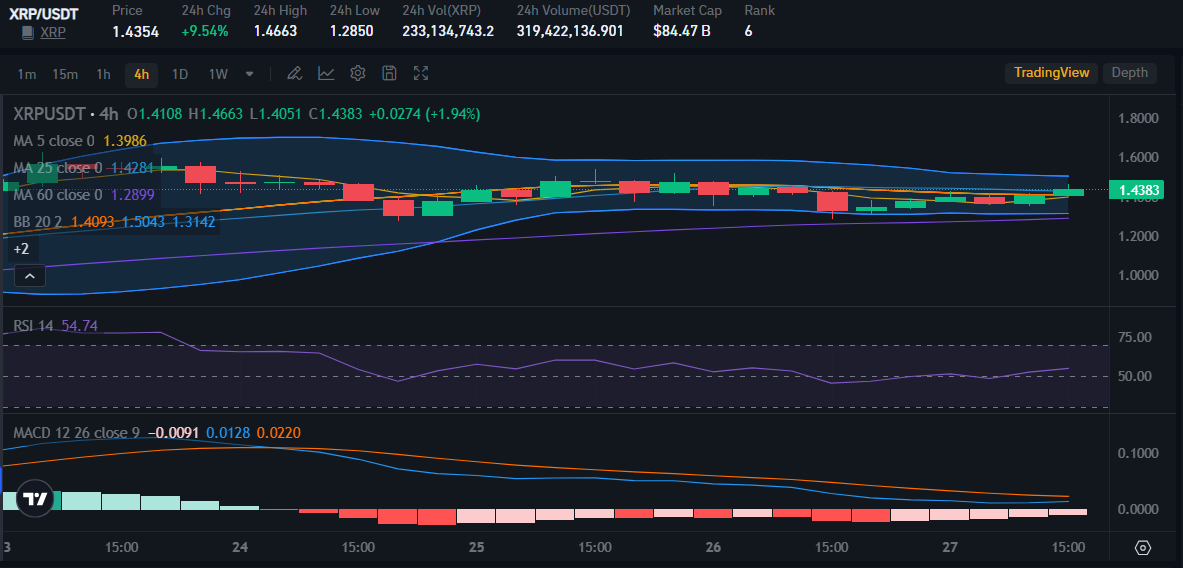1183x568 pixels.
Task: Select the MA 25 close indicator label
Action: 57,167
